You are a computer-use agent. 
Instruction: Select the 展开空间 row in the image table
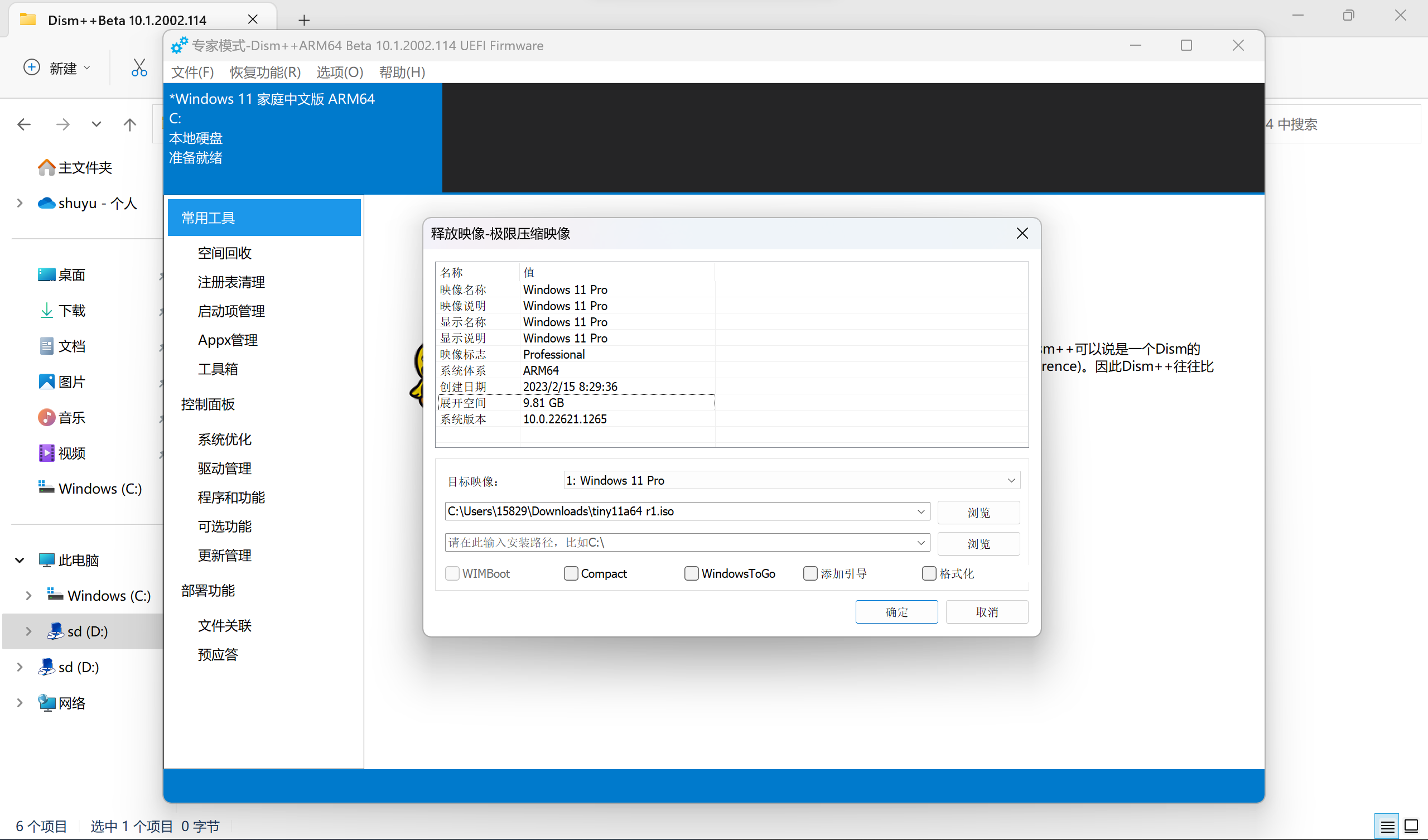tap(576, 403)
